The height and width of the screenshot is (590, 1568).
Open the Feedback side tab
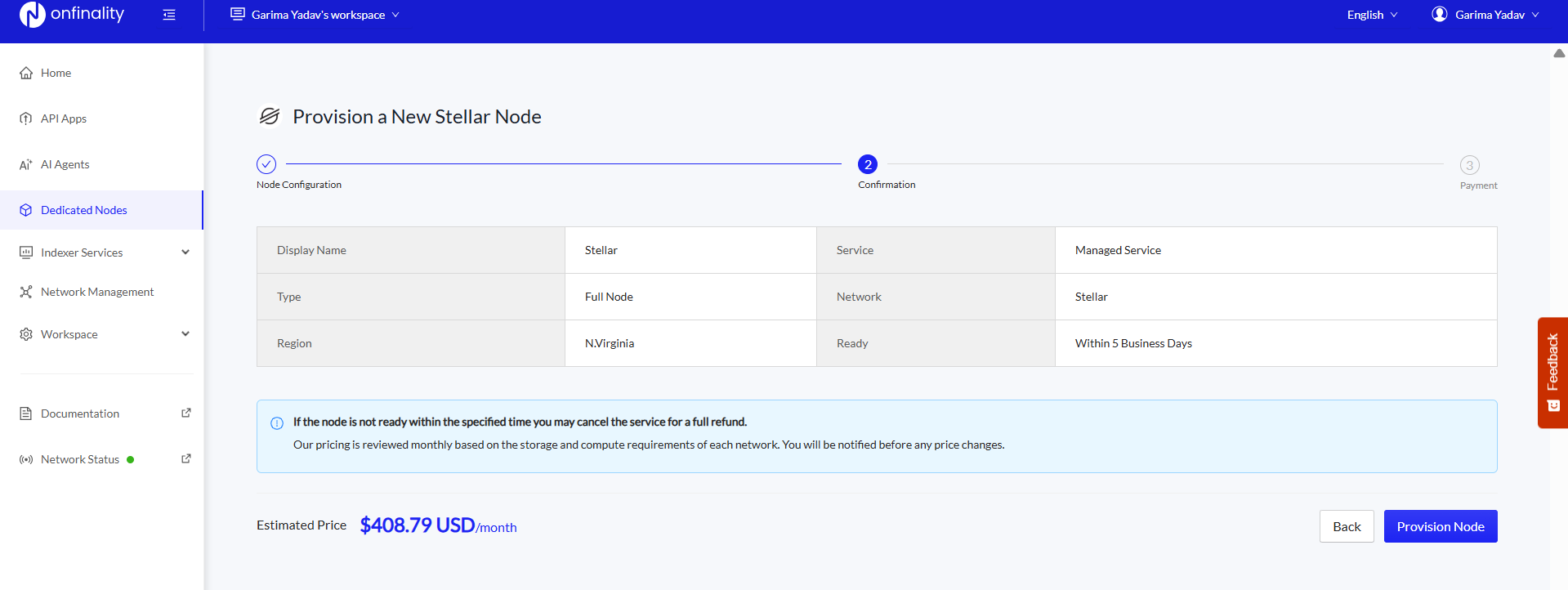point(1552,373)
